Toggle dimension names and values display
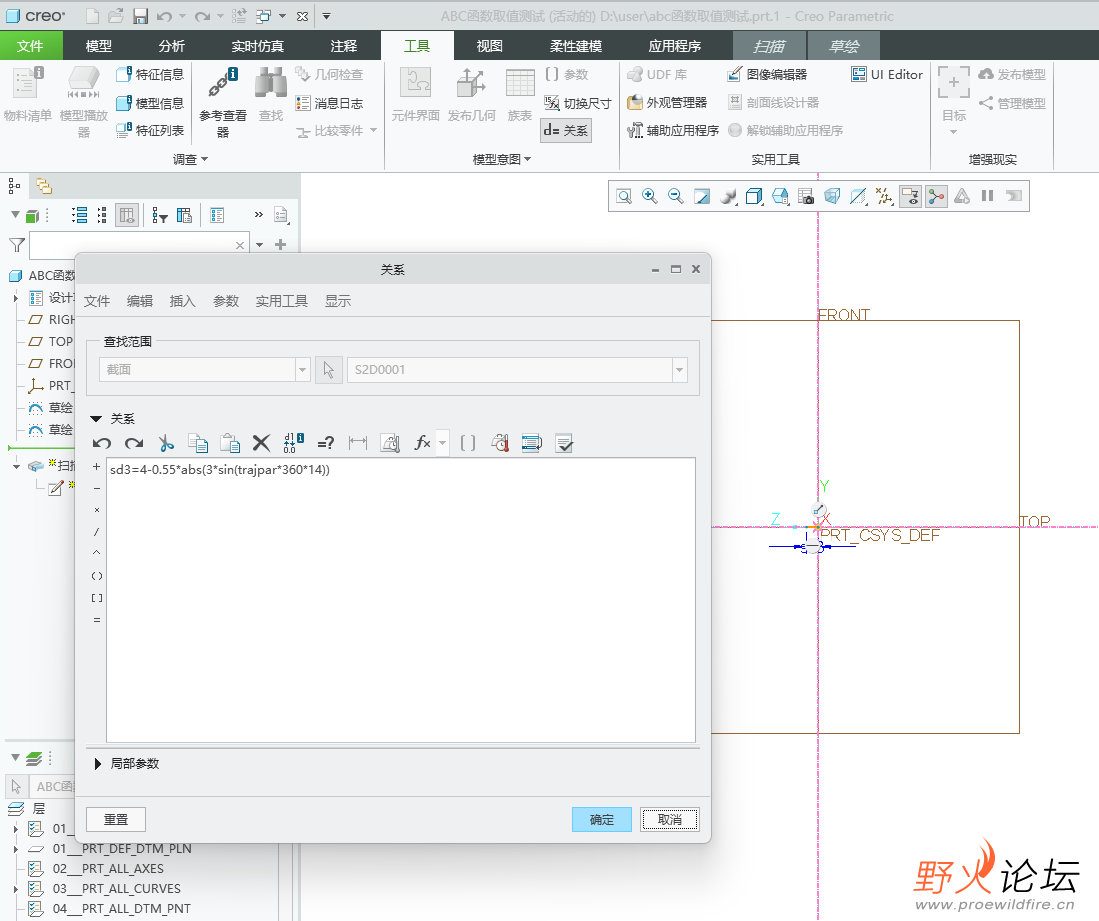This screenshot has height=921, width=1099. click(294, 443)
